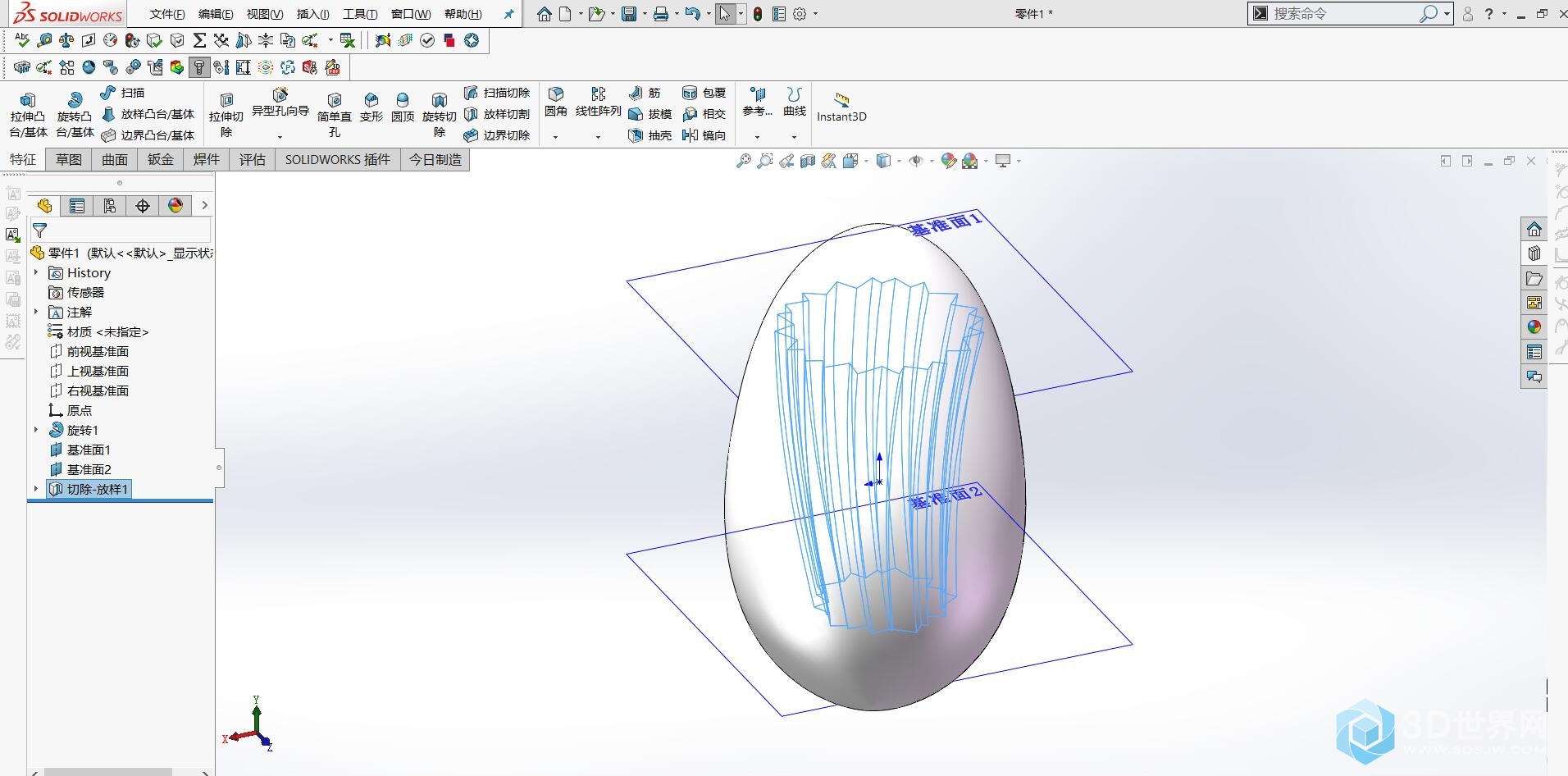Choose the Wrap (包覆) feature
Viewport: 1568px width, 776px height.
pyautogui.click(x=704, y=93)
